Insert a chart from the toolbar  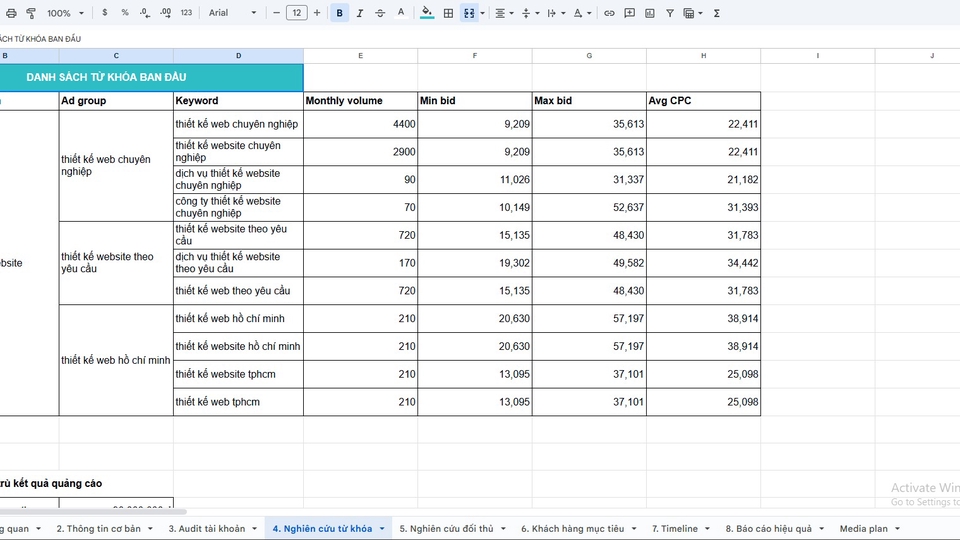point(649,13)
